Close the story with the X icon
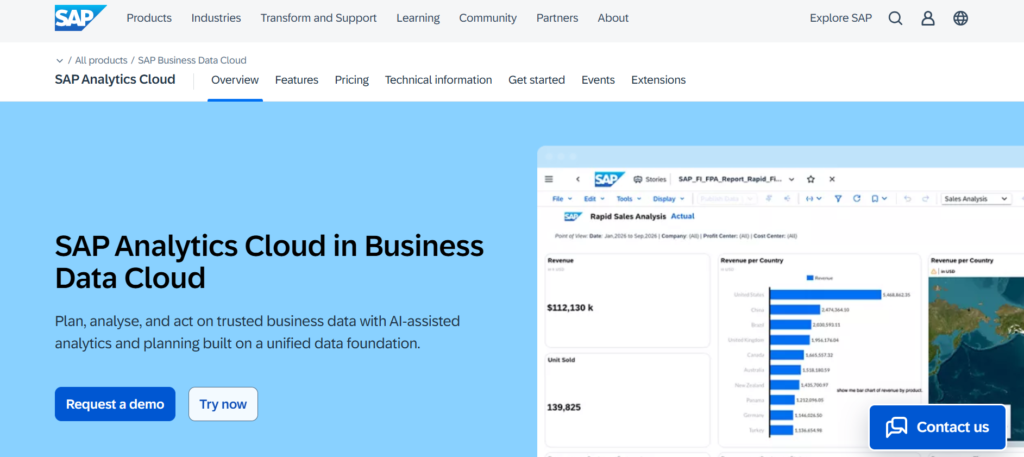The image size is (1024, 457). pyautogui.click(x=832, y=179)
